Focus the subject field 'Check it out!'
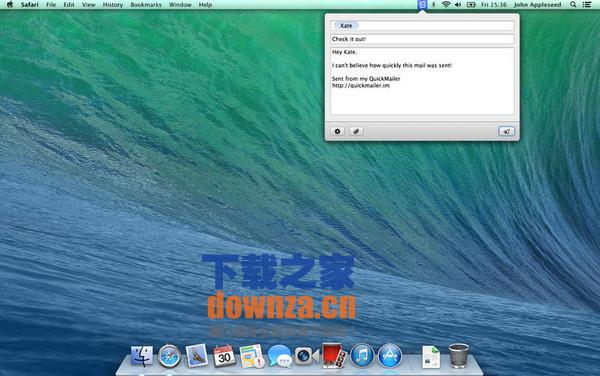 pyautogui.click(x=422, y=39)
